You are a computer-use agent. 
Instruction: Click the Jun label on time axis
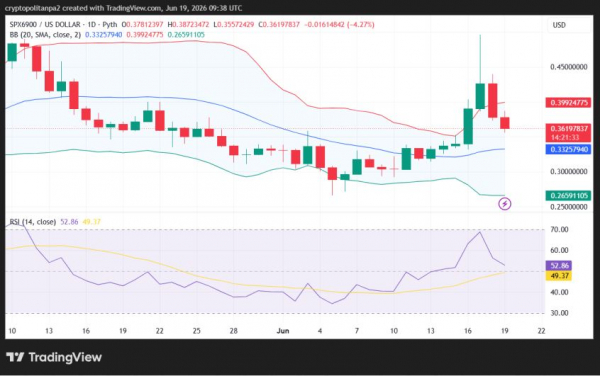283,331
